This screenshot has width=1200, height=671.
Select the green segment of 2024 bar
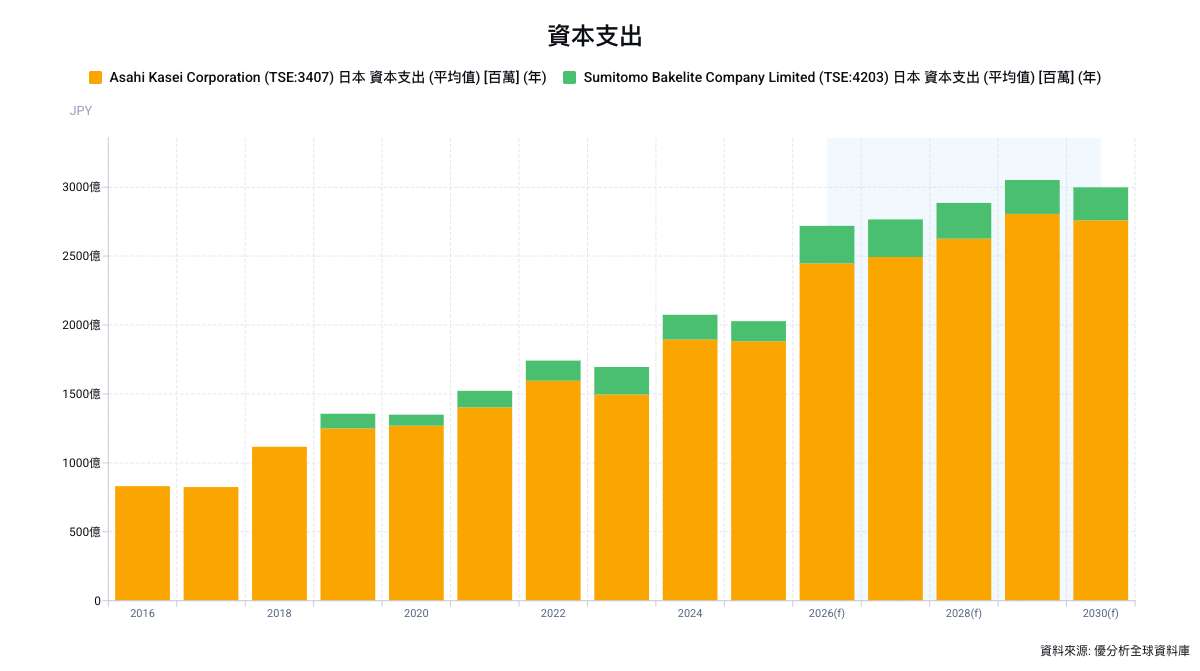(x=690, y=327)
